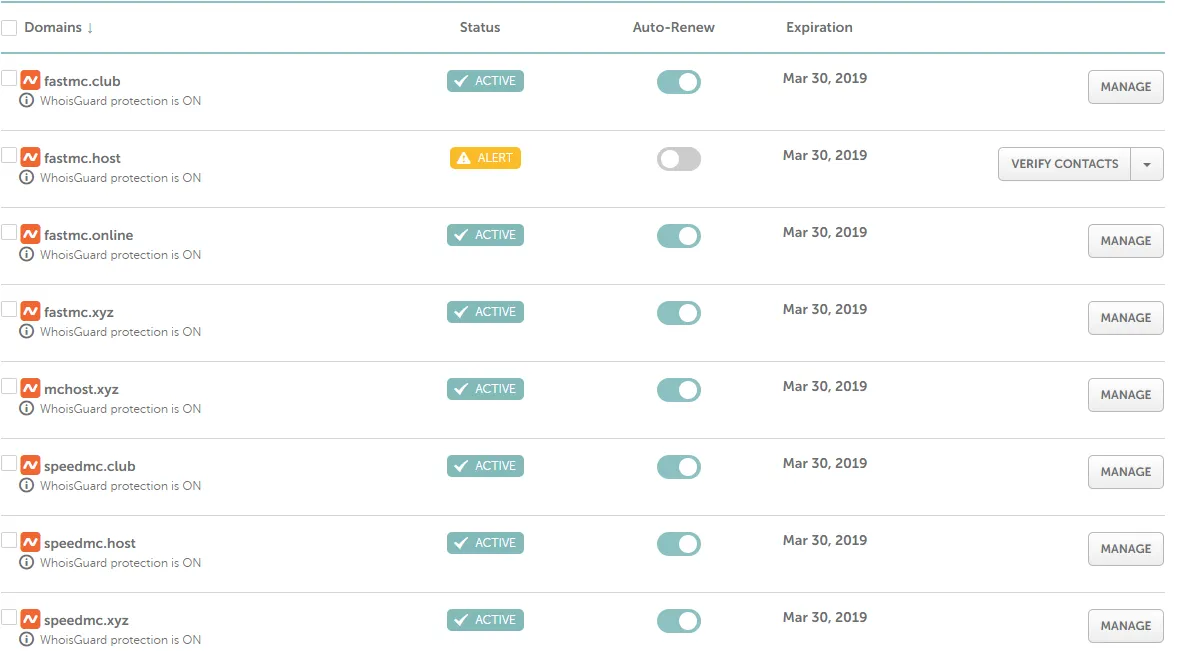Click the Namecheap logo icon beside fastmc.xyz
1178x651 pixels.
click(30, 311)
